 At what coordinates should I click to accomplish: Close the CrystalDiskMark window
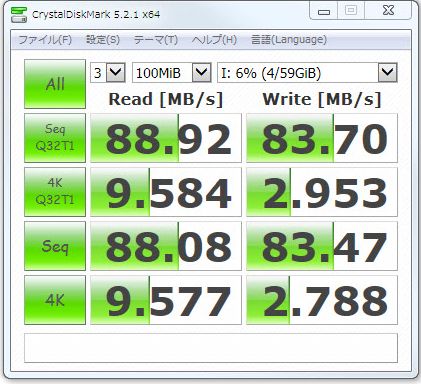pos(388,11)
